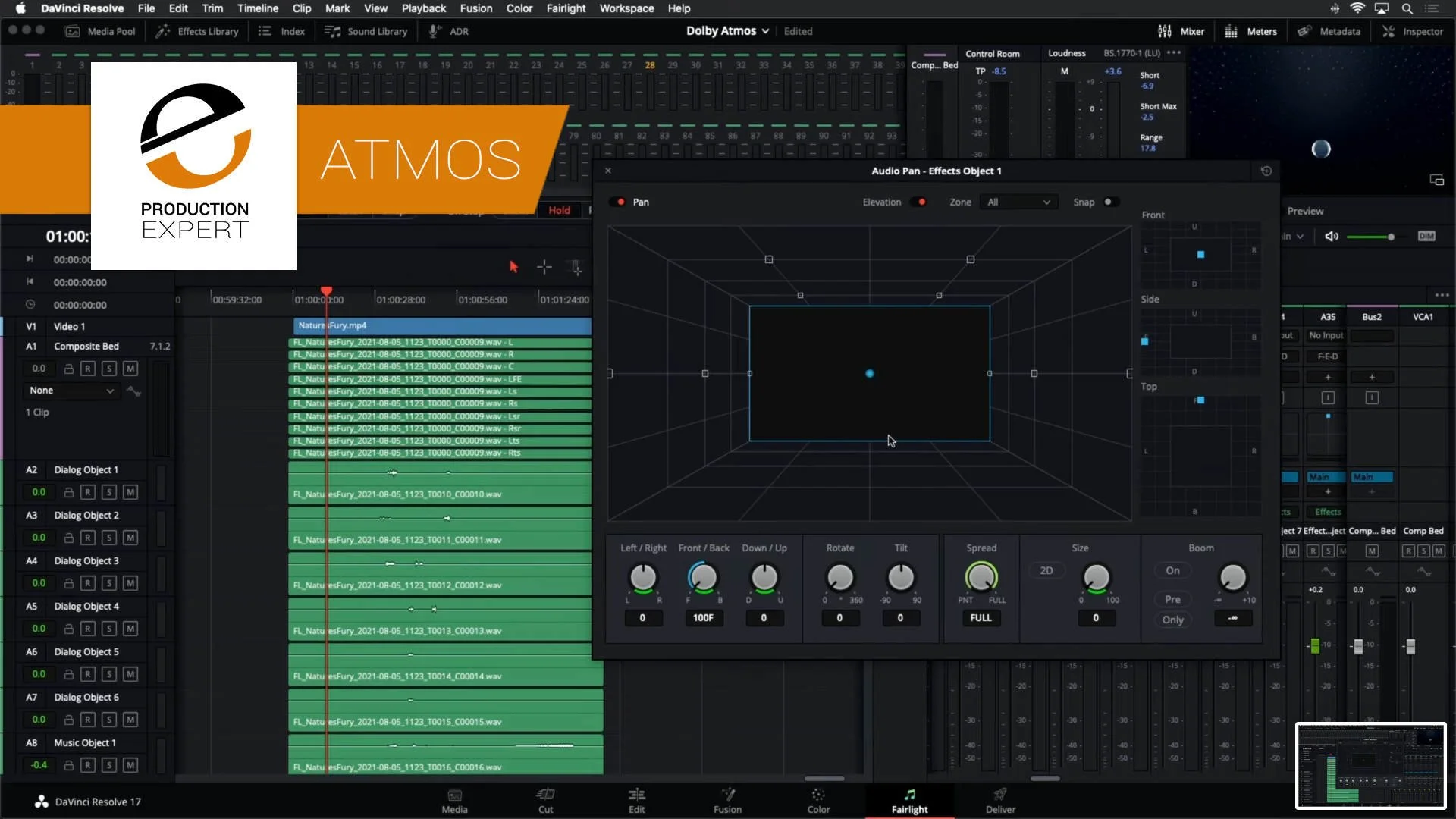Open the Inspector panel
The width and height of the screenshot is (1456, 819).
1414,31
